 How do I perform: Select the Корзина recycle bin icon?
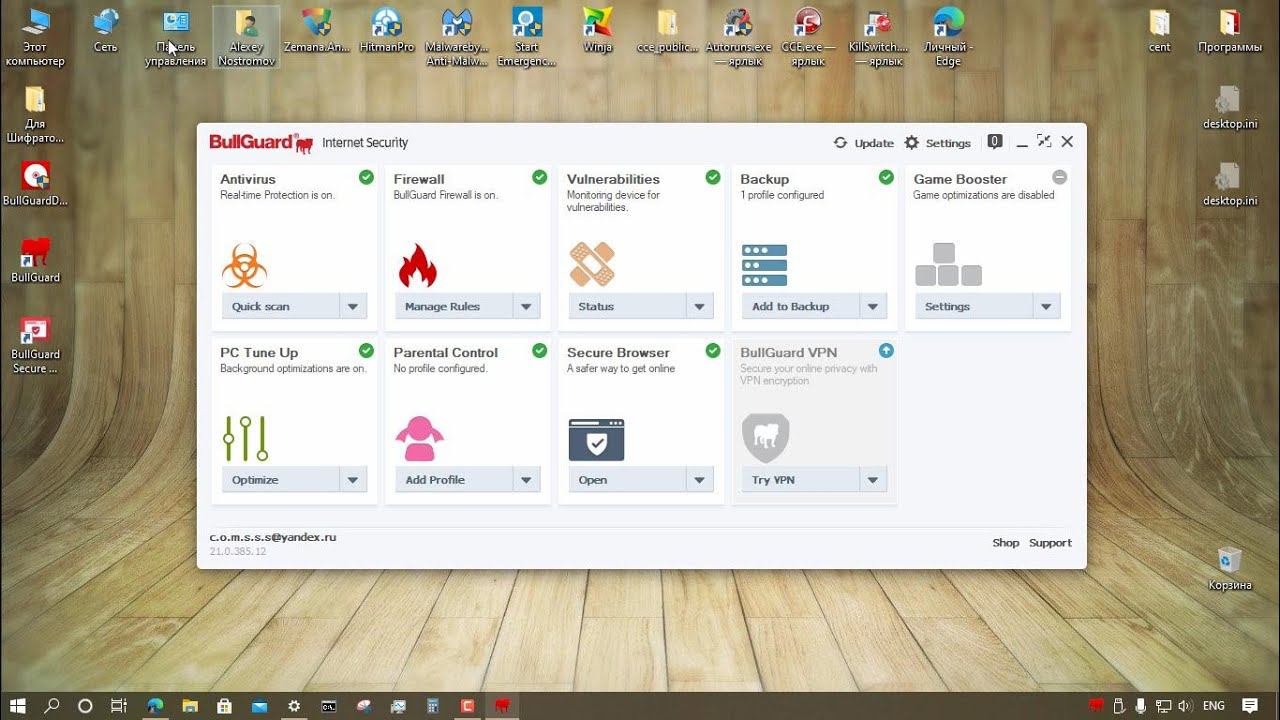point(1229,569)
